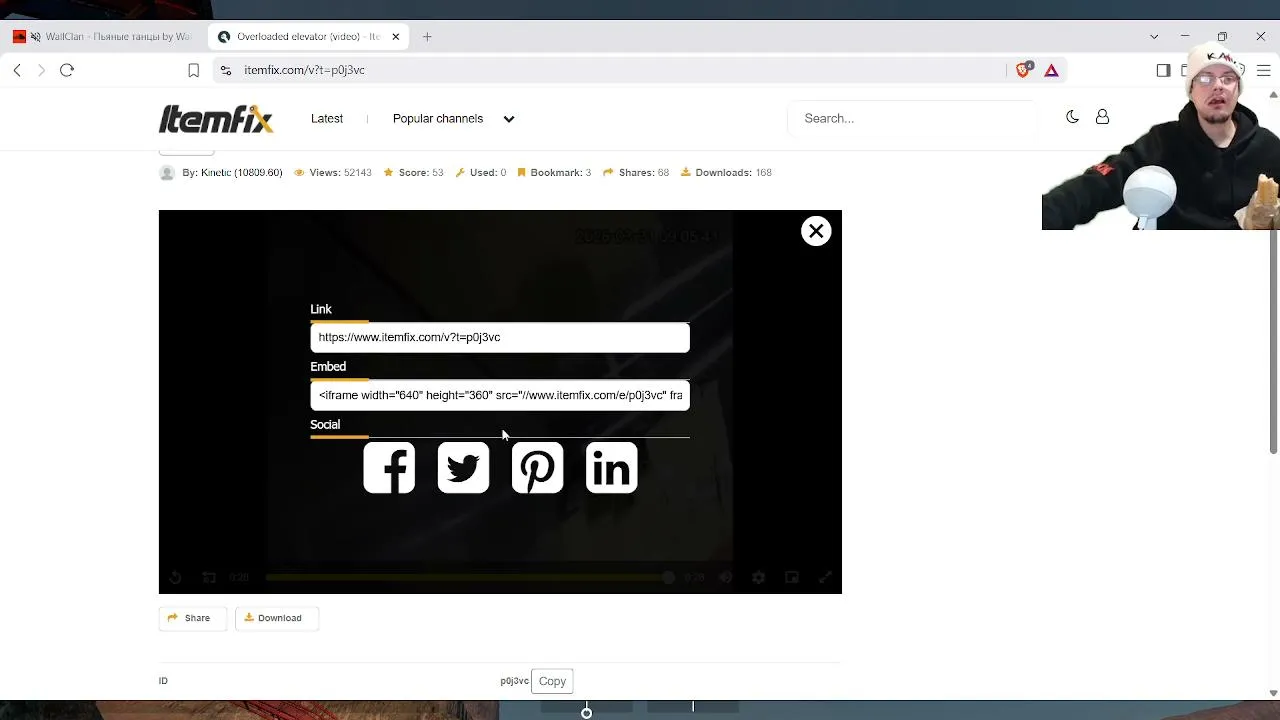Open video player settings gear
1280x720 pixels.
(759, 577)
